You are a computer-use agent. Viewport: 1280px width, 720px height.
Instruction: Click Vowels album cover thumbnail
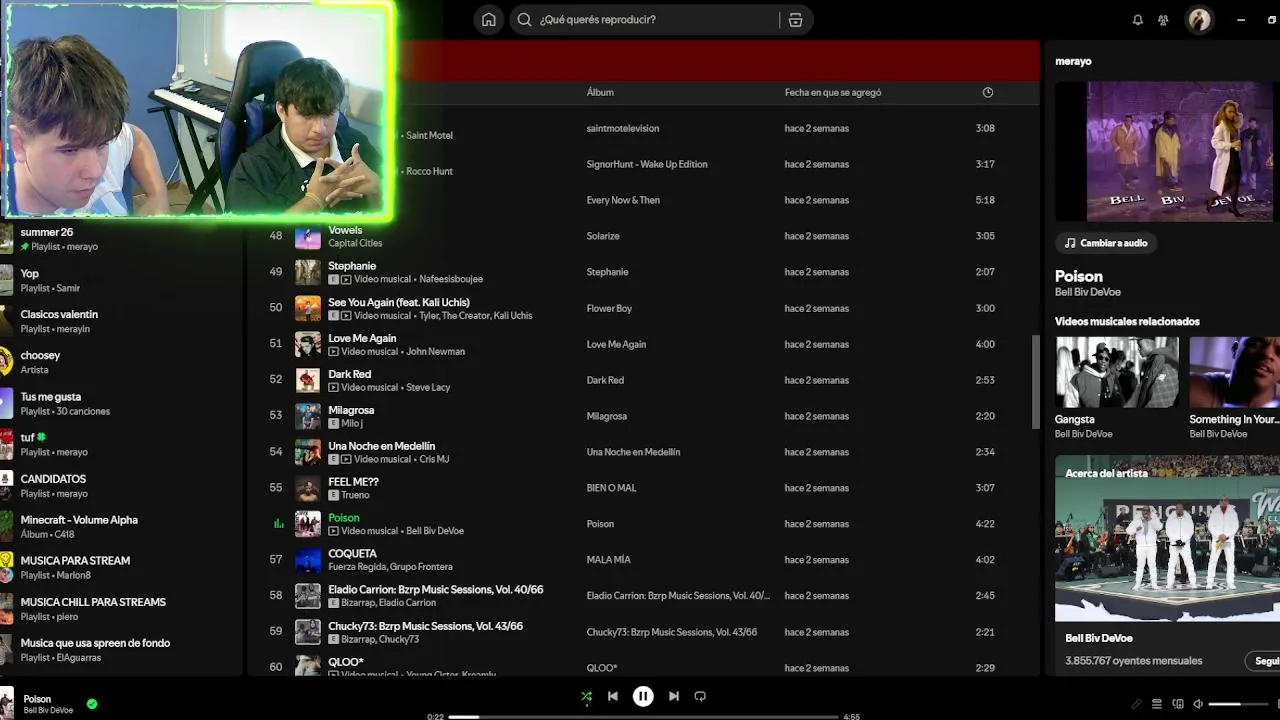pos(308,236)
